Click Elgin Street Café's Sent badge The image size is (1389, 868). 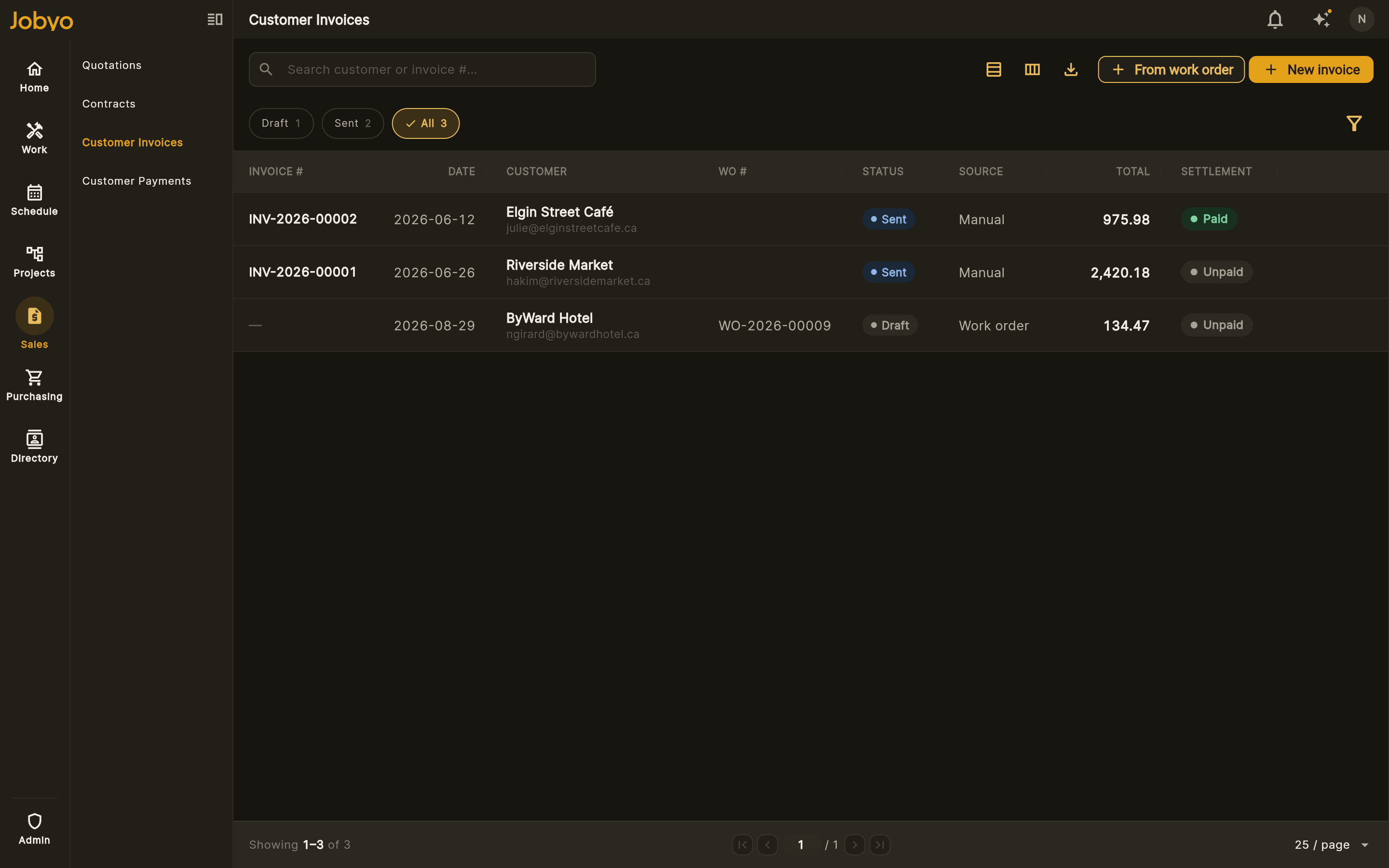[888, 219]
